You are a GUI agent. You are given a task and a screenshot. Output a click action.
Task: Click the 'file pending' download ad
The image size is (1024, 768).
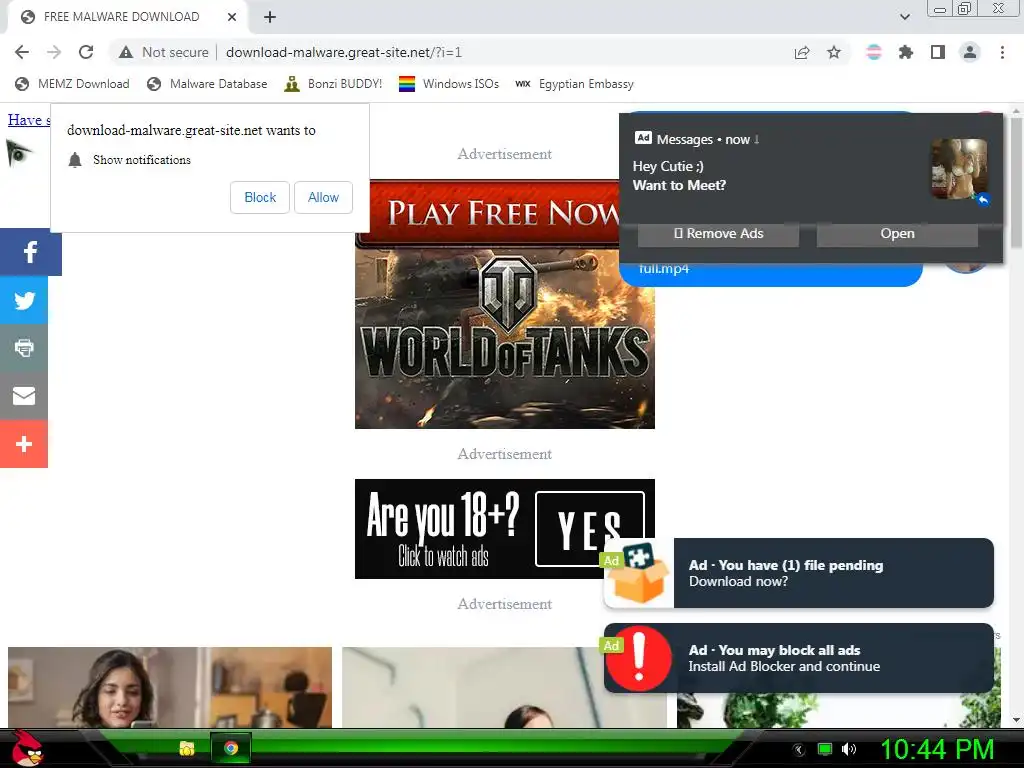[x=799, y=573]
